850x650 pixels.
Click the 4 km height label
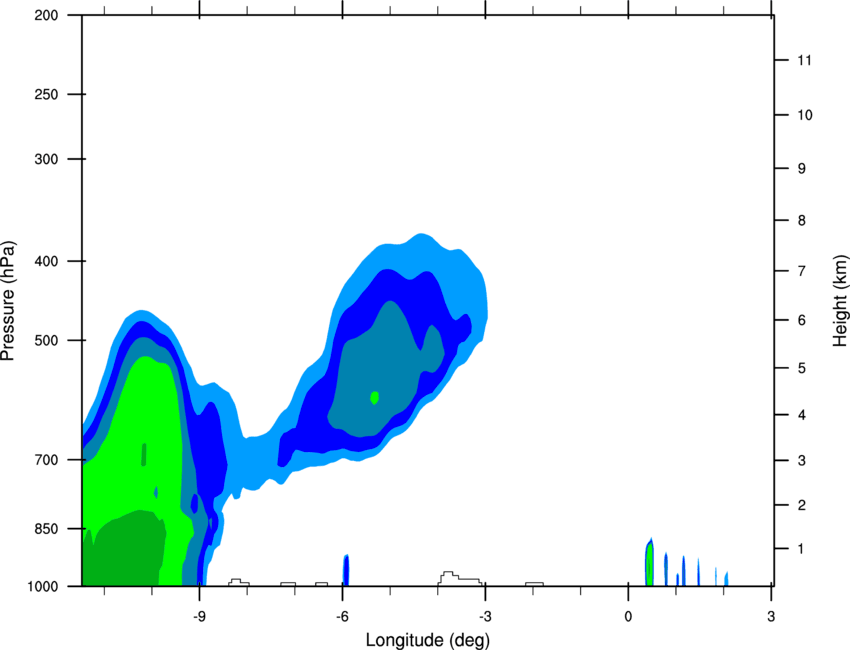(x=802, y=415)
